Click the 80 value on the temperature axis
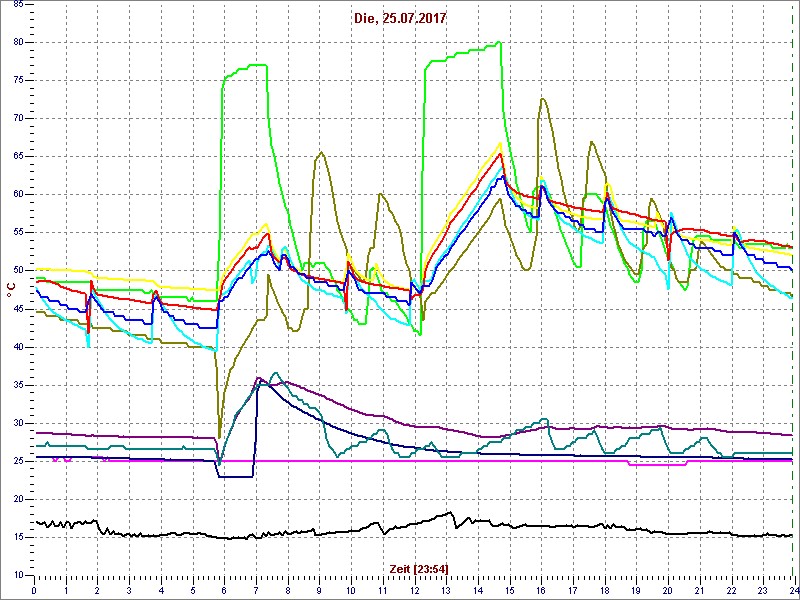Viewport: 800px width, 600px height. pos(17,42)
